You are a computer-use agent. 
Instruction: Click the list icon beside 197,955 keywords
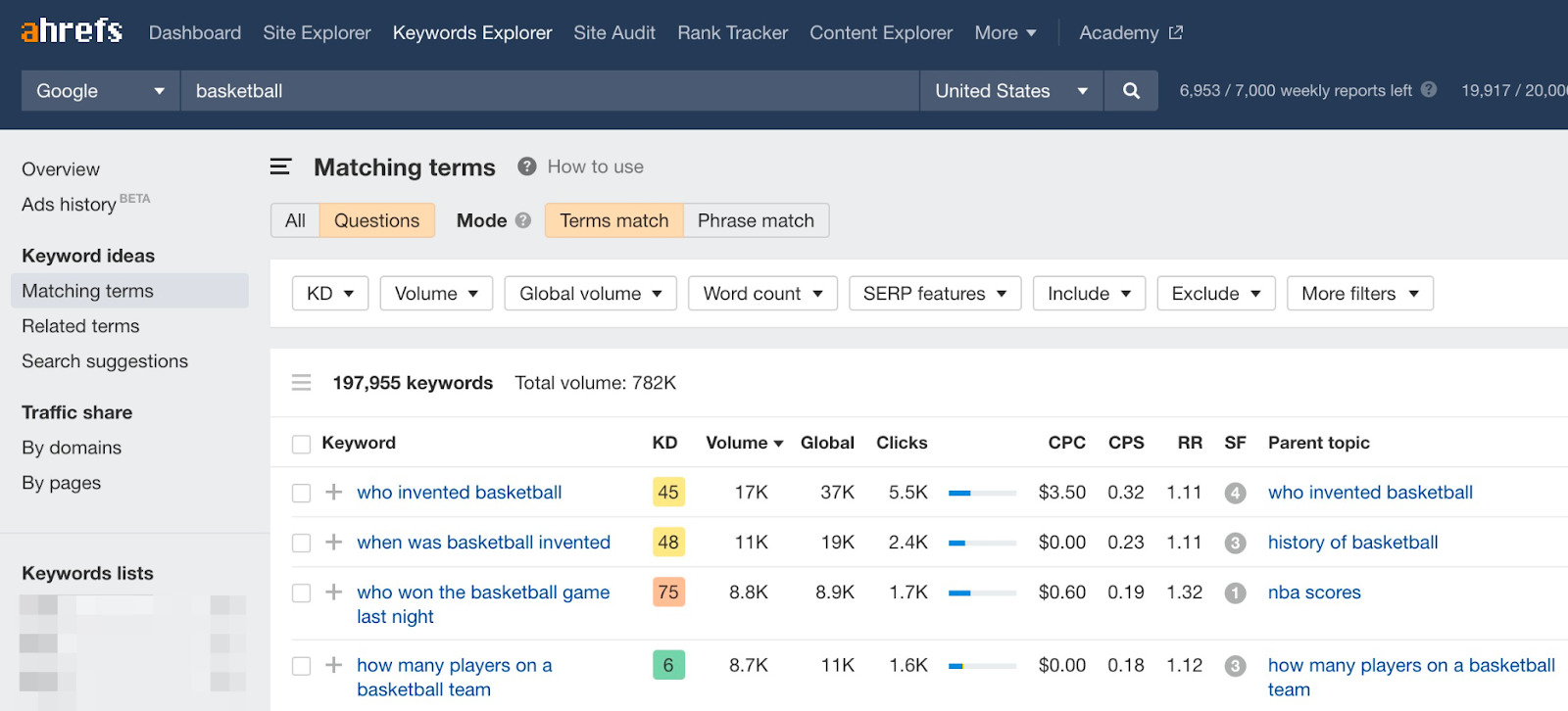[x=301, y=383]
